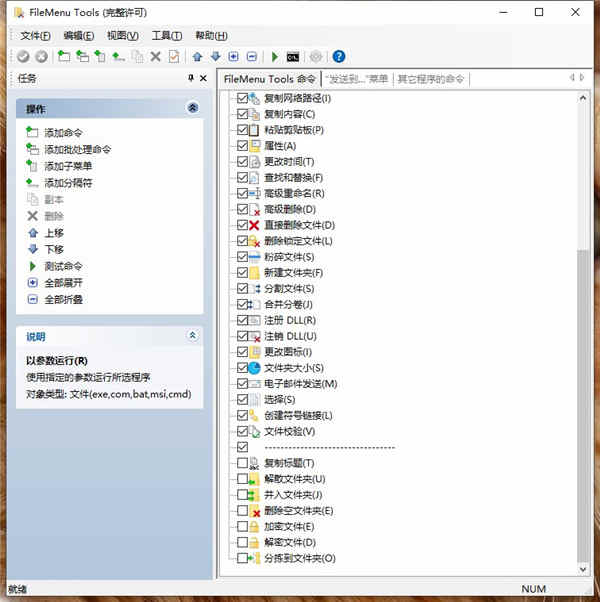Click the vertical scrollbar thumb

583,406
